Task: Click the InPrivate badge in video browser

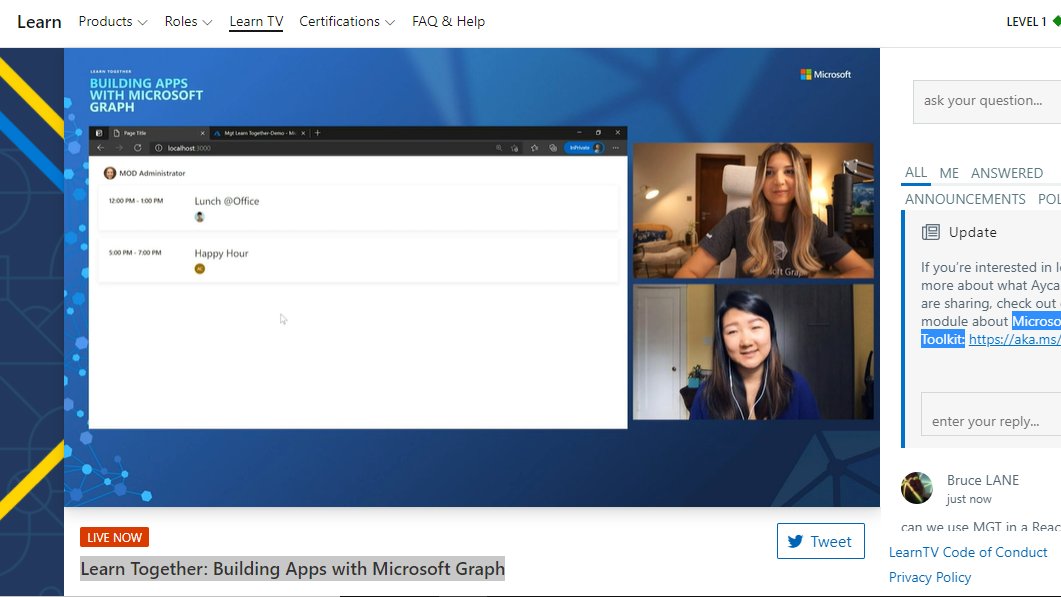Action: tap(583, 148)
